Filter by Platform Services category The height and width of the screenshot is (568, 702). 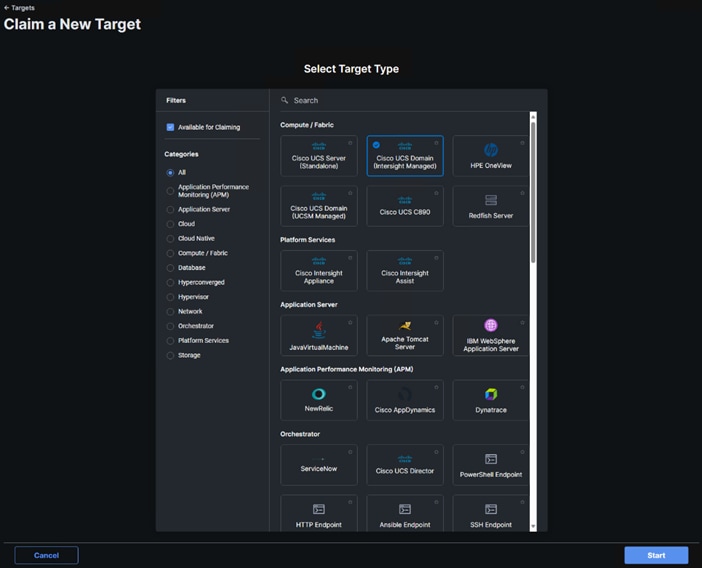click(170, 341)
